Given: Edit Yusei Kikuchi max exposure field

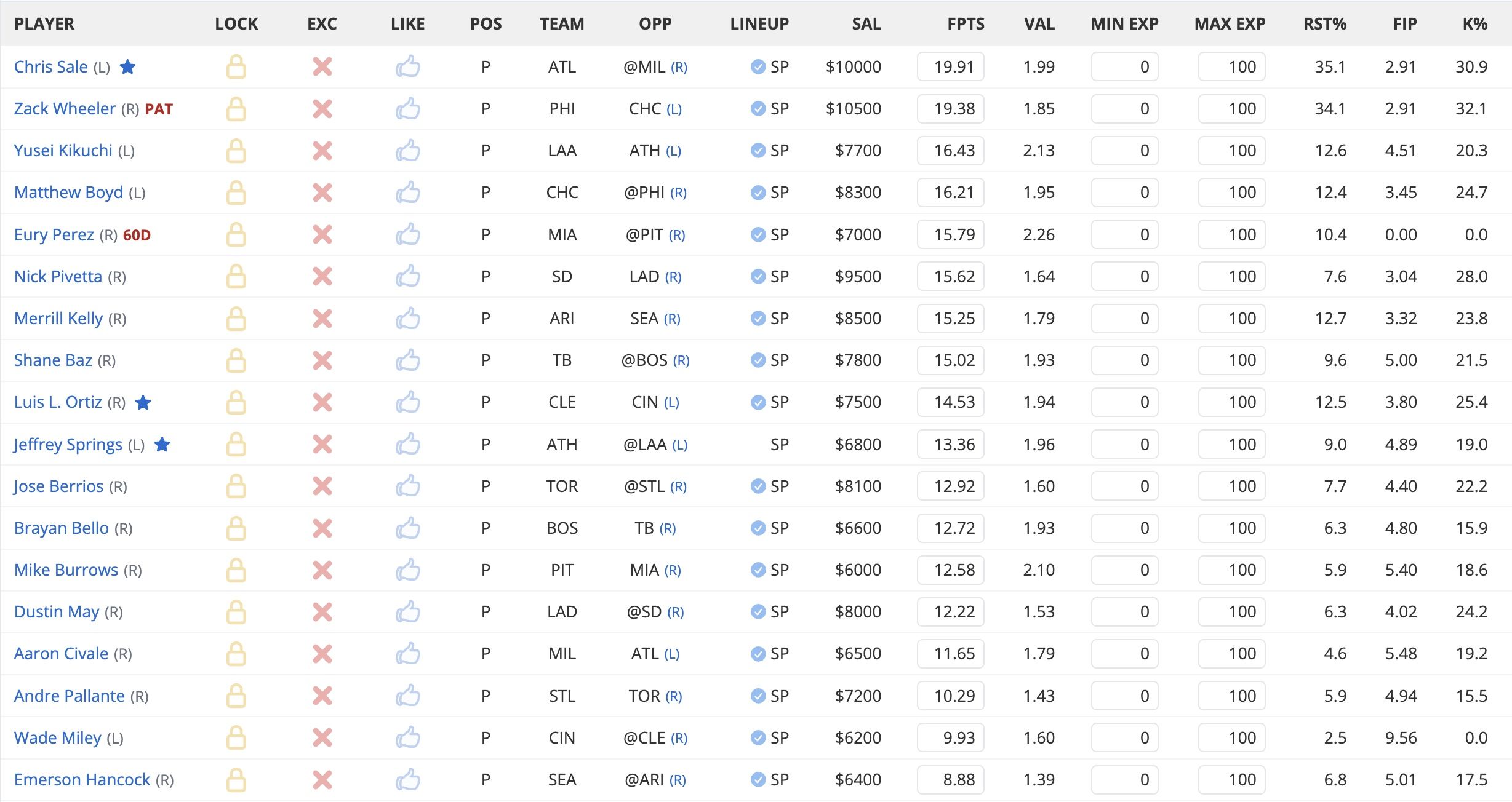Looking at the screenshot, I should pos(1232,151).
